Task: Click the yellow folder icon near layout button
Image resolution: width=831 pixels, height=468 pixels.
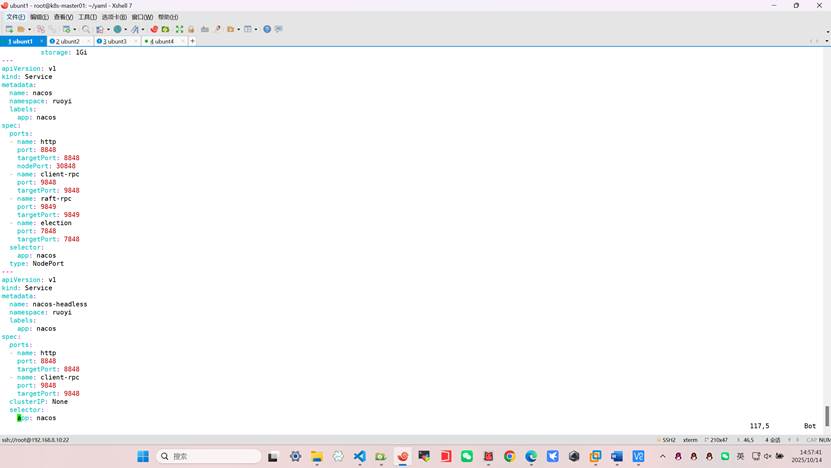Action: pyautogui.click(x=231, y=29)
